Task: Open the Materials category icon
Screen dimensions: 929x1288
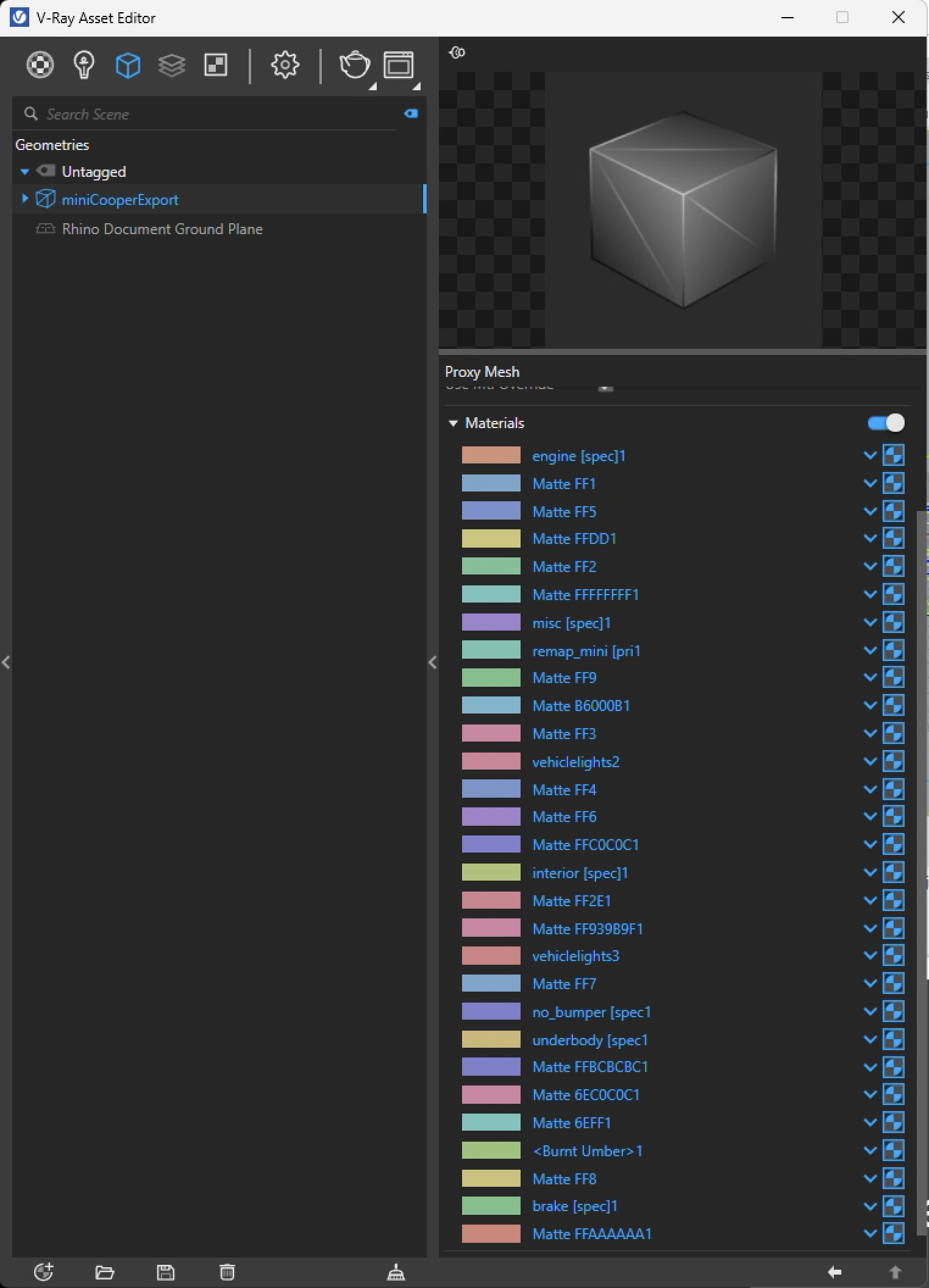Action: (40, 65)
